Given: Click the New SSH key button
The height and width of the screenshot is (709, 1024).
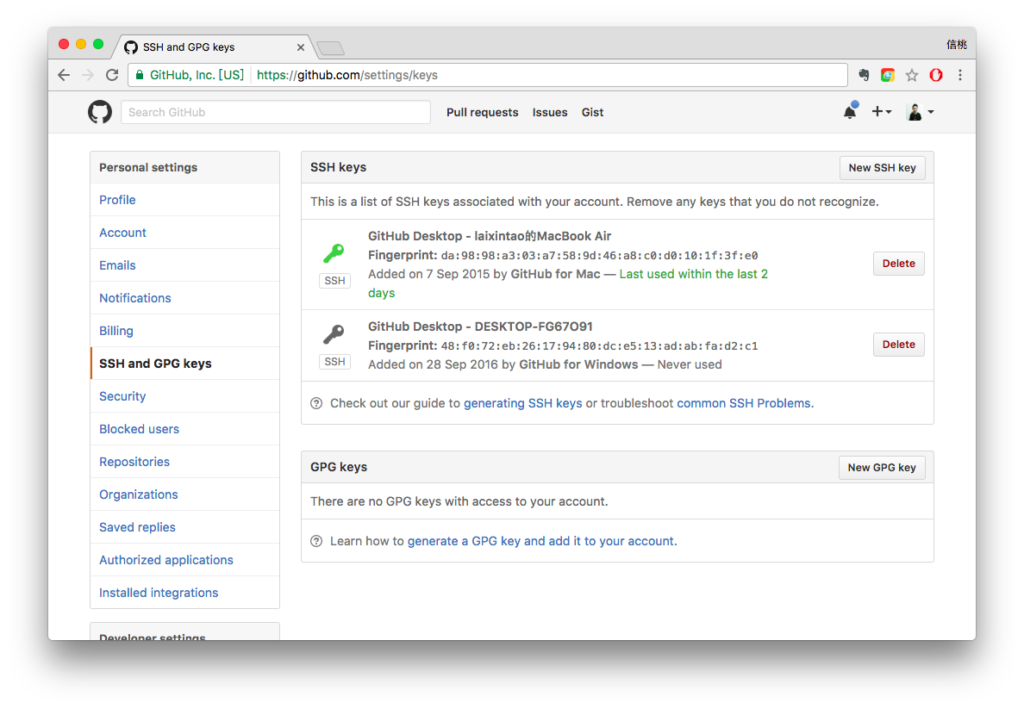Looking at the screenshot, I should point(882,168).
